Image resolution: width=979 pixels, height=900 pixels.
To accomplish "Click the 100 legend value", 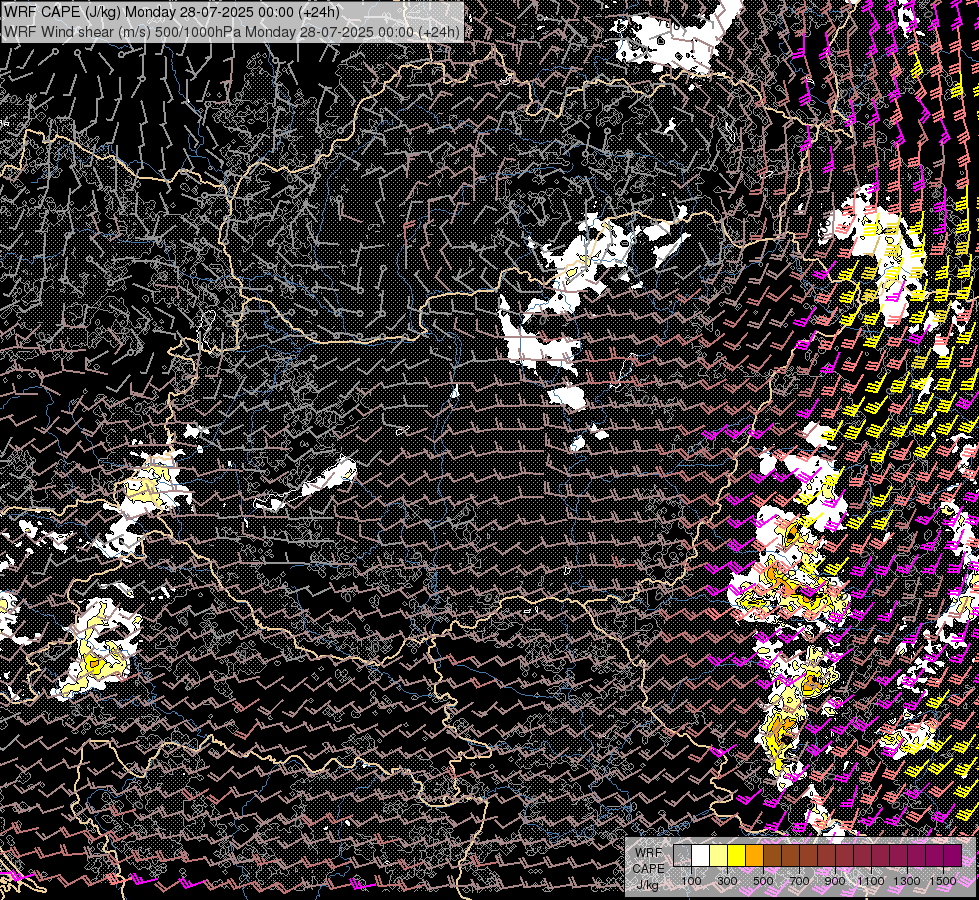I will pos(691,881).
